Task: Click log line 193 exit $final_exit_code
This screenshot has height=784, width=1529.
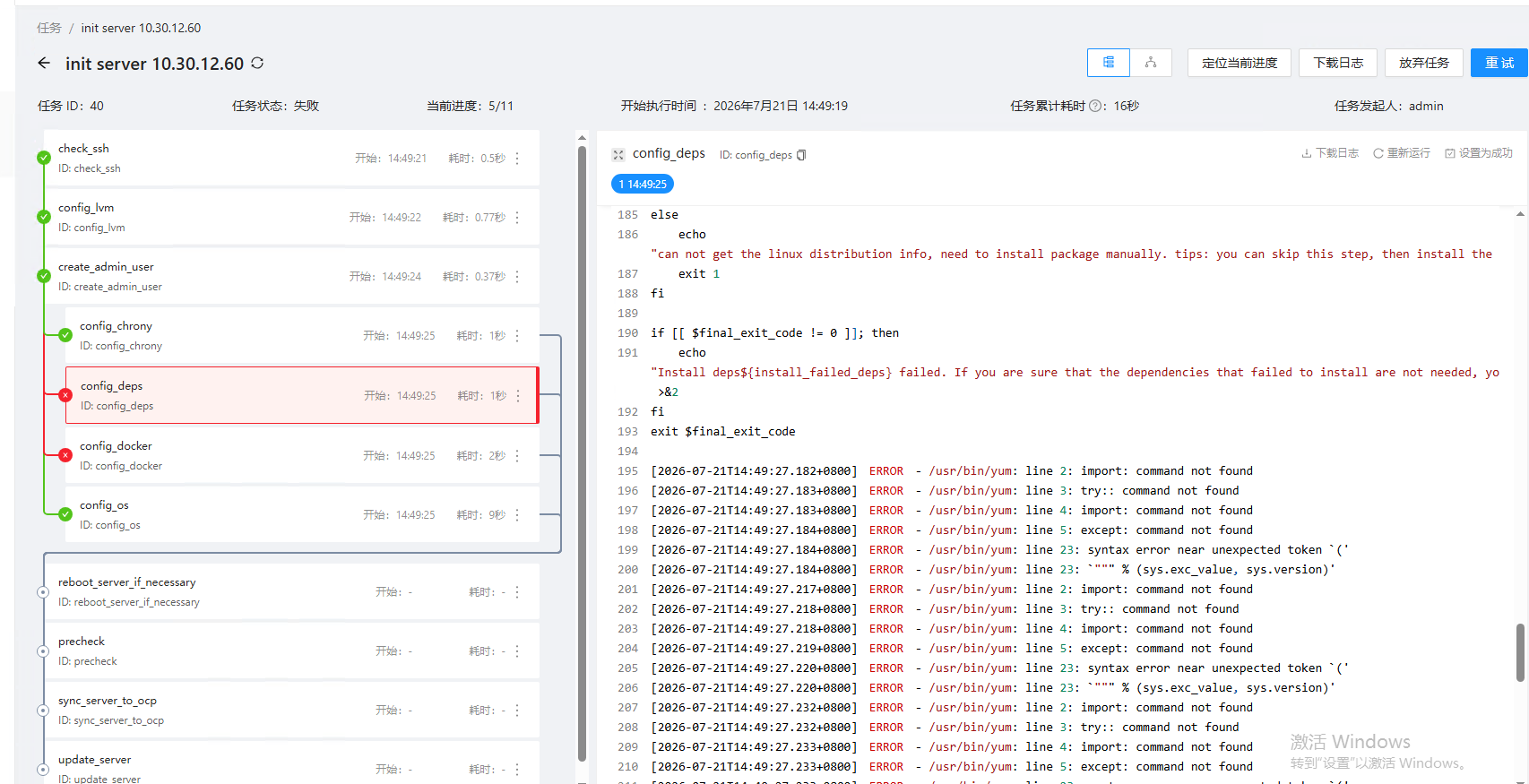Action: (723, 431)
